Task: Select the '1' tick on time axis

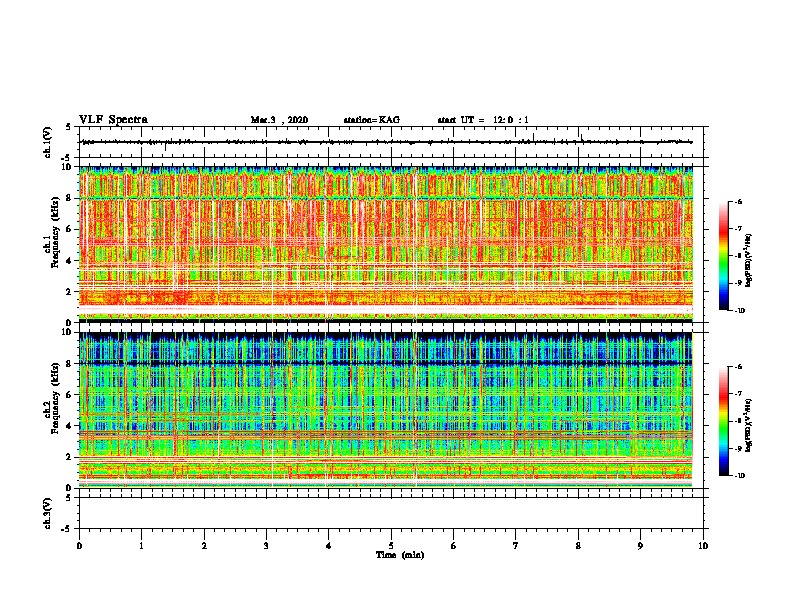Action: 141,546
